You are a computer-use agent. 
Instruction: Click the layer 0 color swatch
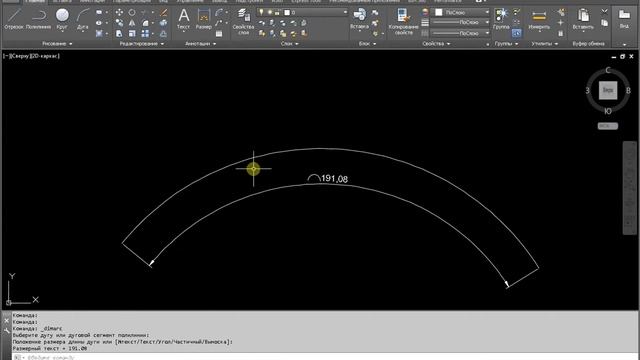pyautogui.click(x=287, y=12)
